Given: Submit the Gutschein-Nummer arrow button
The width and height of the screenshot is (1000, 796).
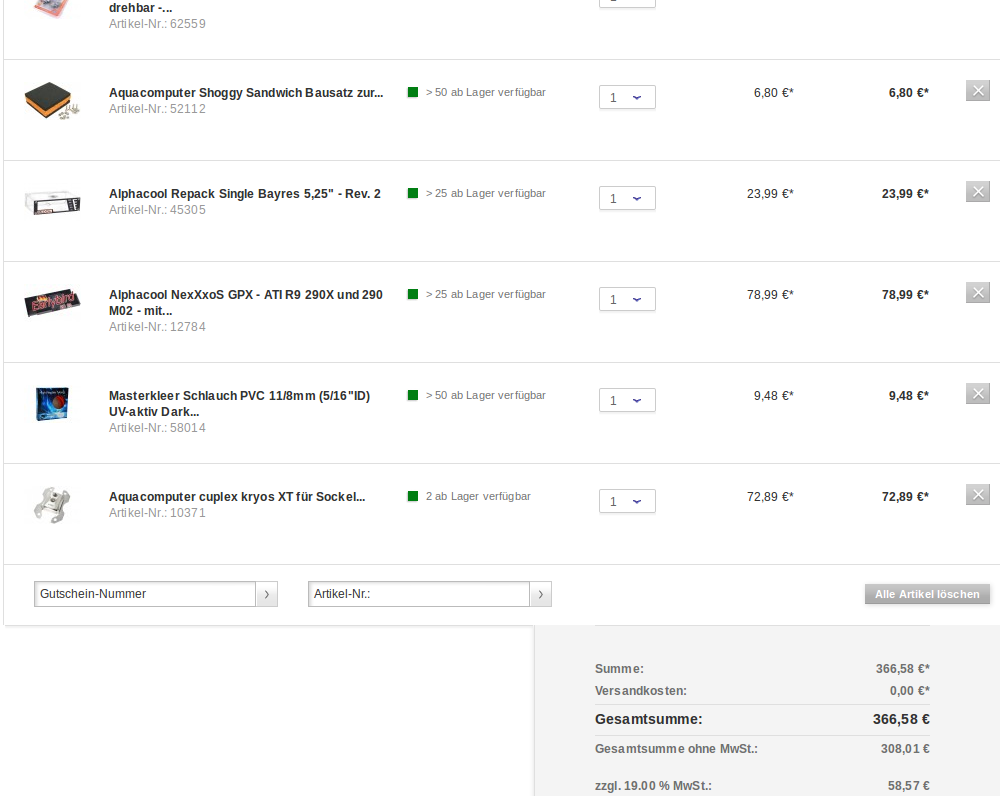Looking at the screenshot, I should [267, 594].
